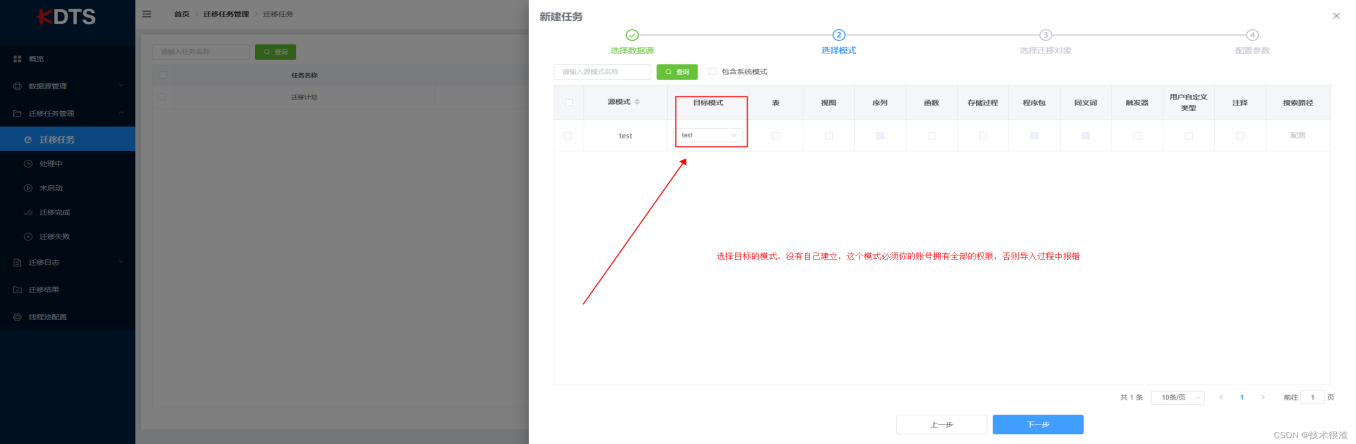Check the 函数 checkbox for test row
1356x444 pixels.
point(931,135)
